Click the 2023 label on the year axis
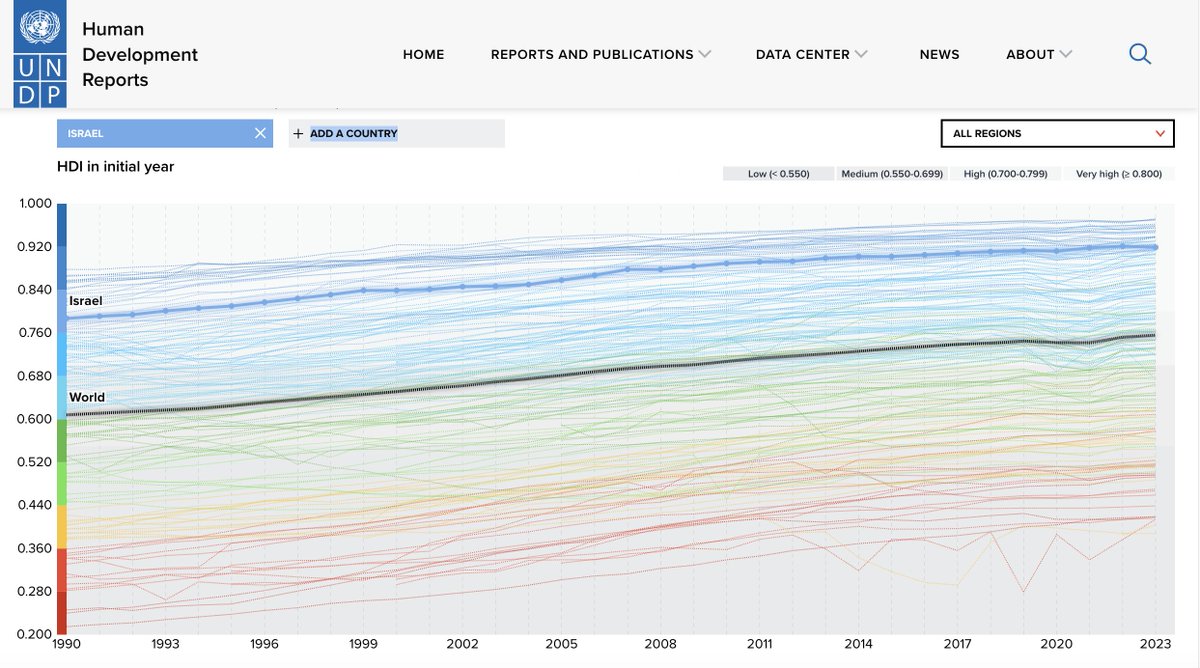This screenshot has height=668, width=1200. point(1155,644)
